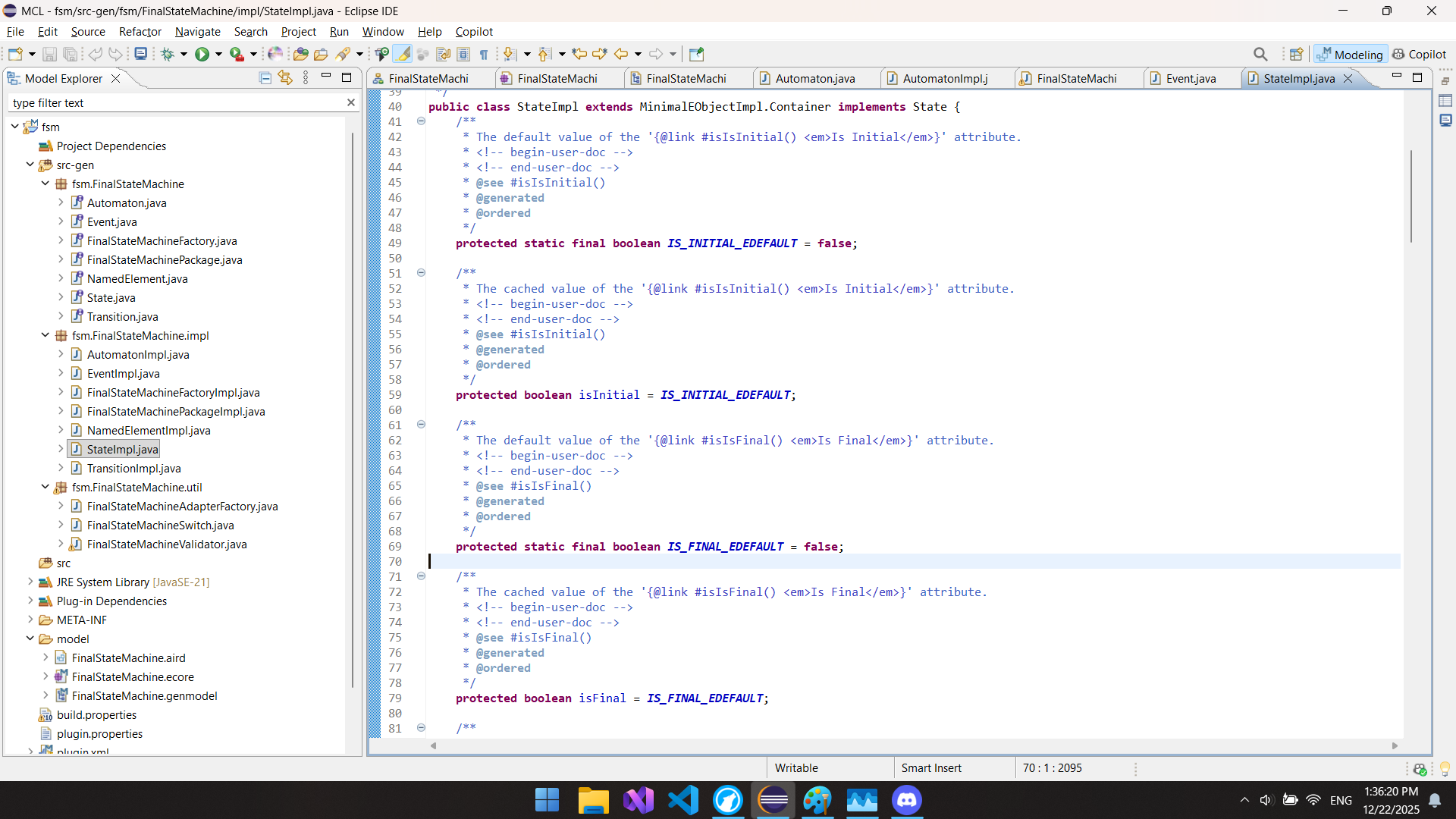Toggle Mark Occurrences highlighter in toolbar
The image size is (1456, 819).
(403, 54)
